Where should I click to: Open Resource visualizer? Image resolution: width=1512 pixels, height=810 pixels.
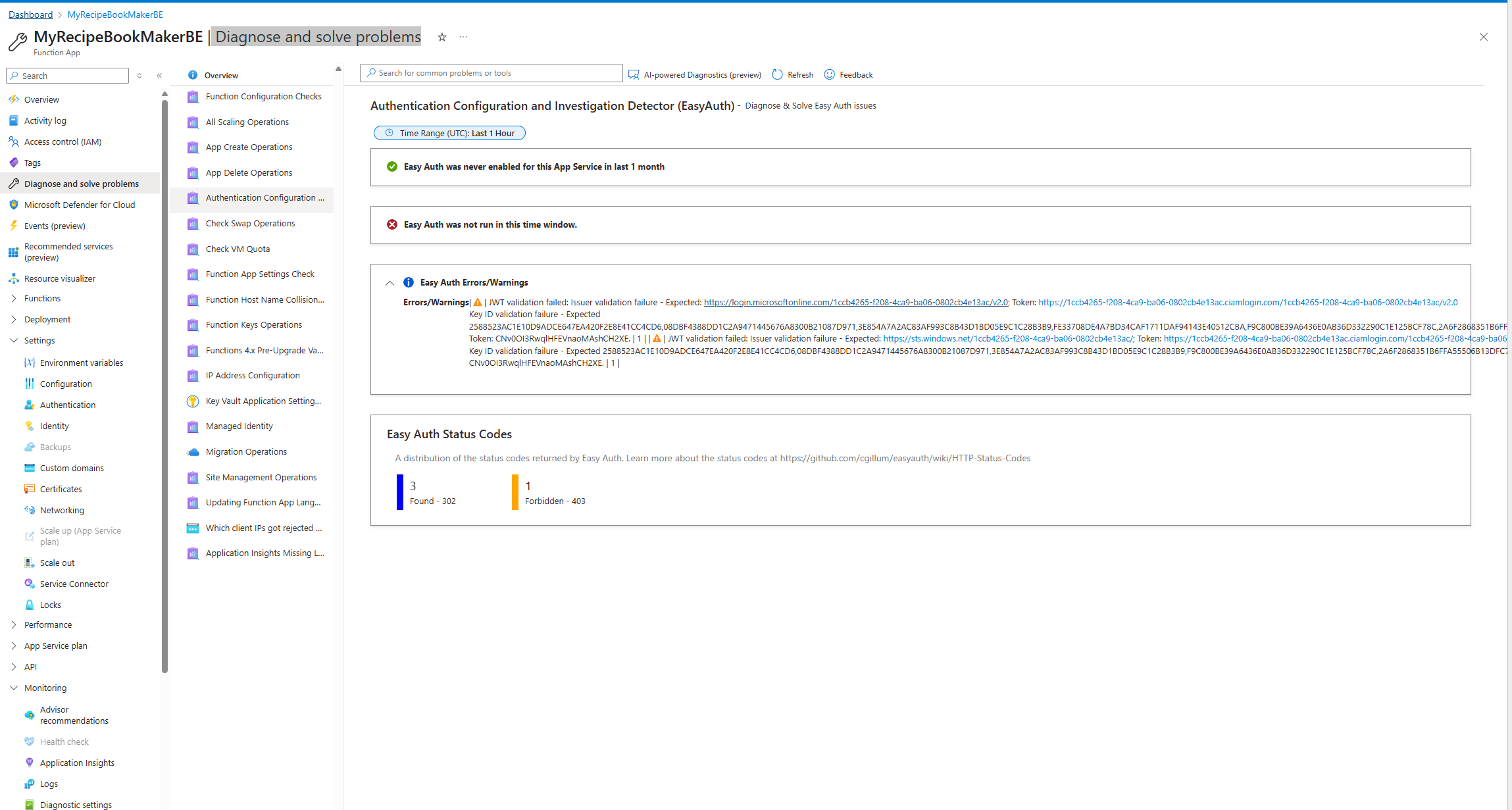click(x=60, y=278)
